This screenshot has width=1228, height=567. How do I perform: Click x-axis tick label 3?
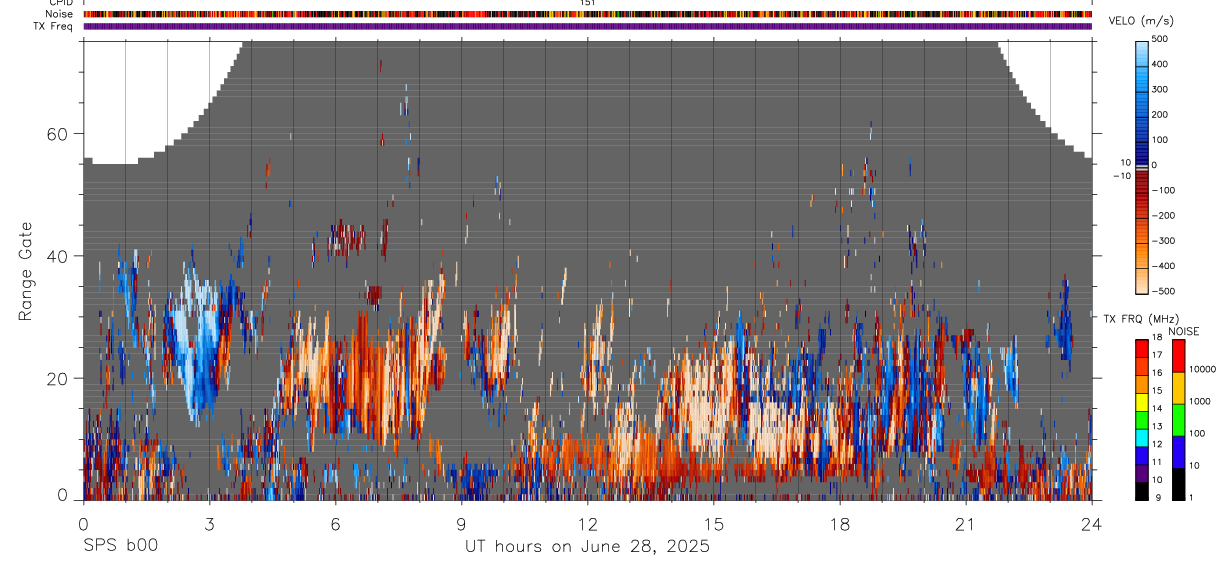[x=209, y=524]
